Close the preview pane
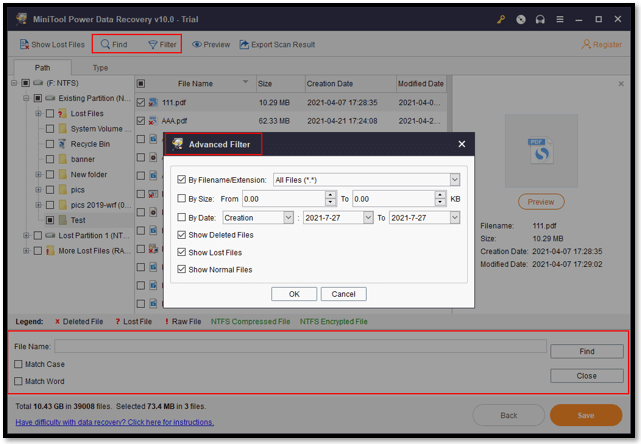 [621, 84]
